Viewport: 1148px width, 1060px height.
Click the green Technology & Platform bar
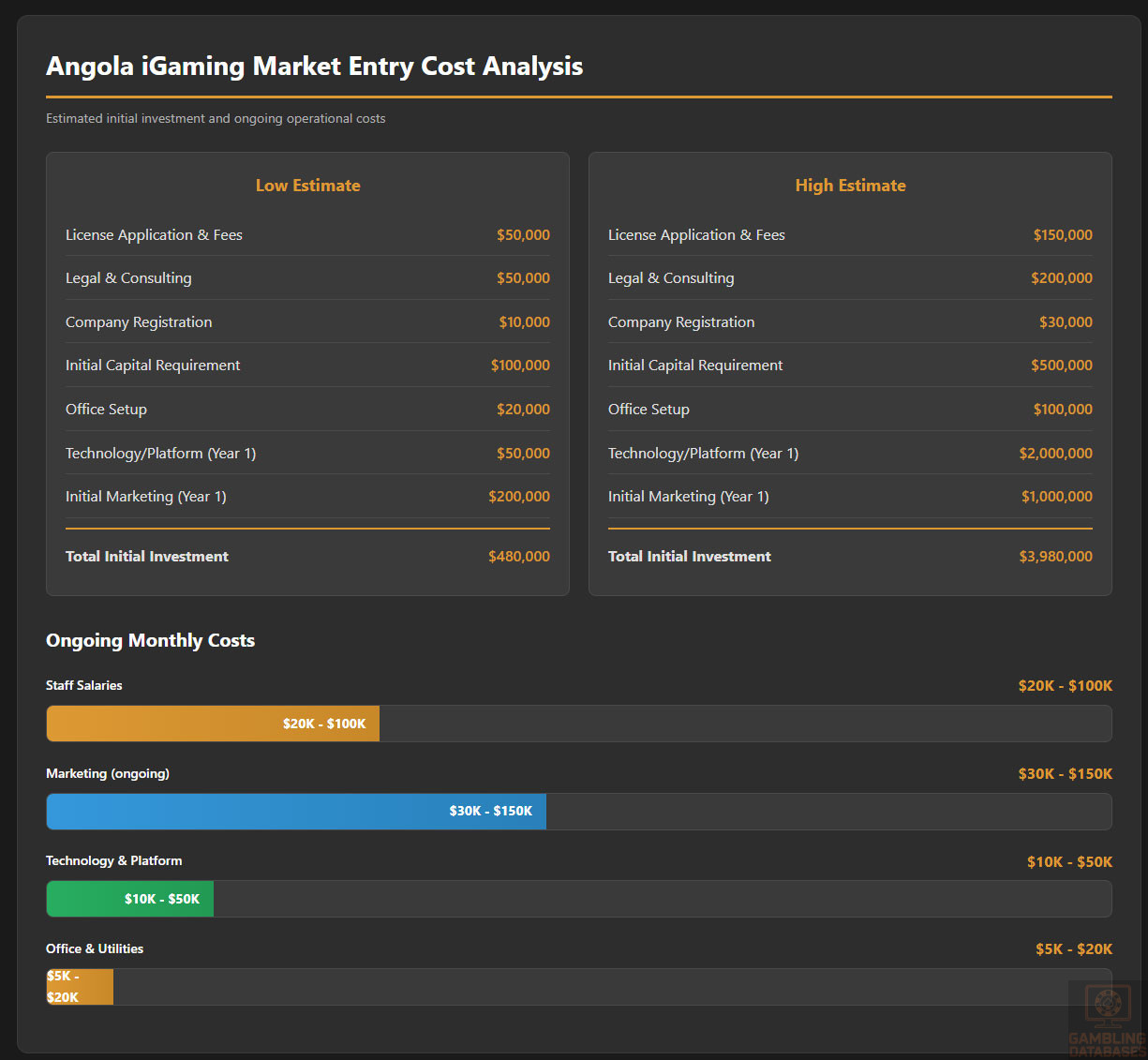click(x=130, y=899)
